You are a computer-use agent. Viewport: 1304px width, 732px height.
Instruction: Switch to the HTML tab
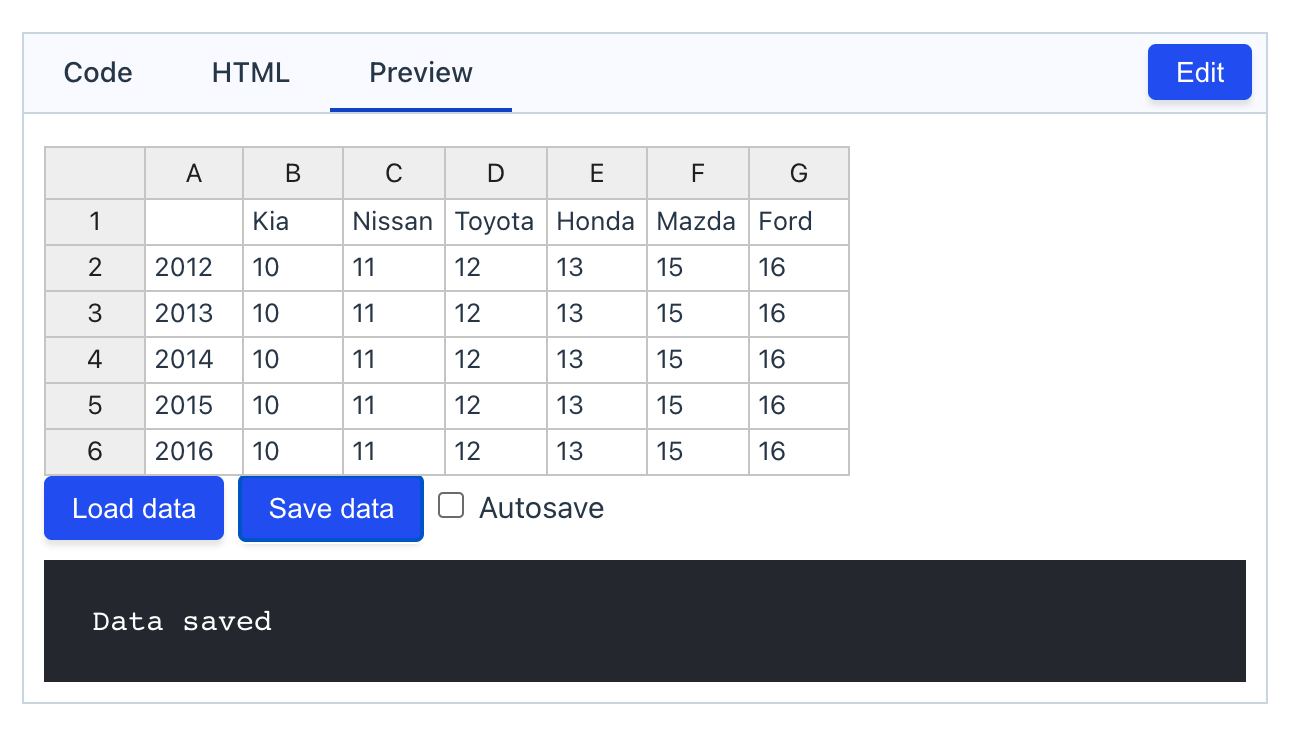(x=249, y=72)
